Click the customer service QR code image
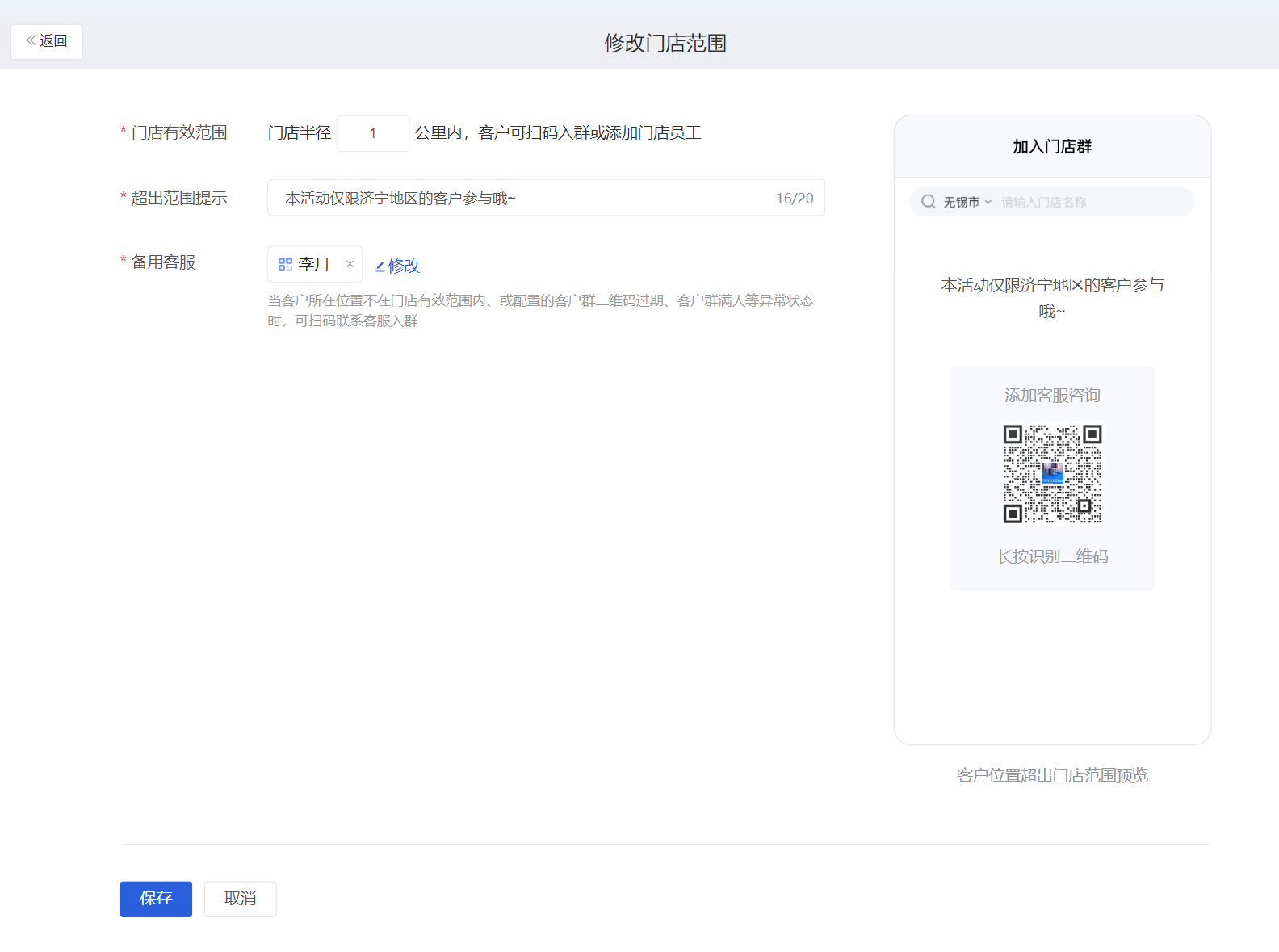 pos(1052,474)
